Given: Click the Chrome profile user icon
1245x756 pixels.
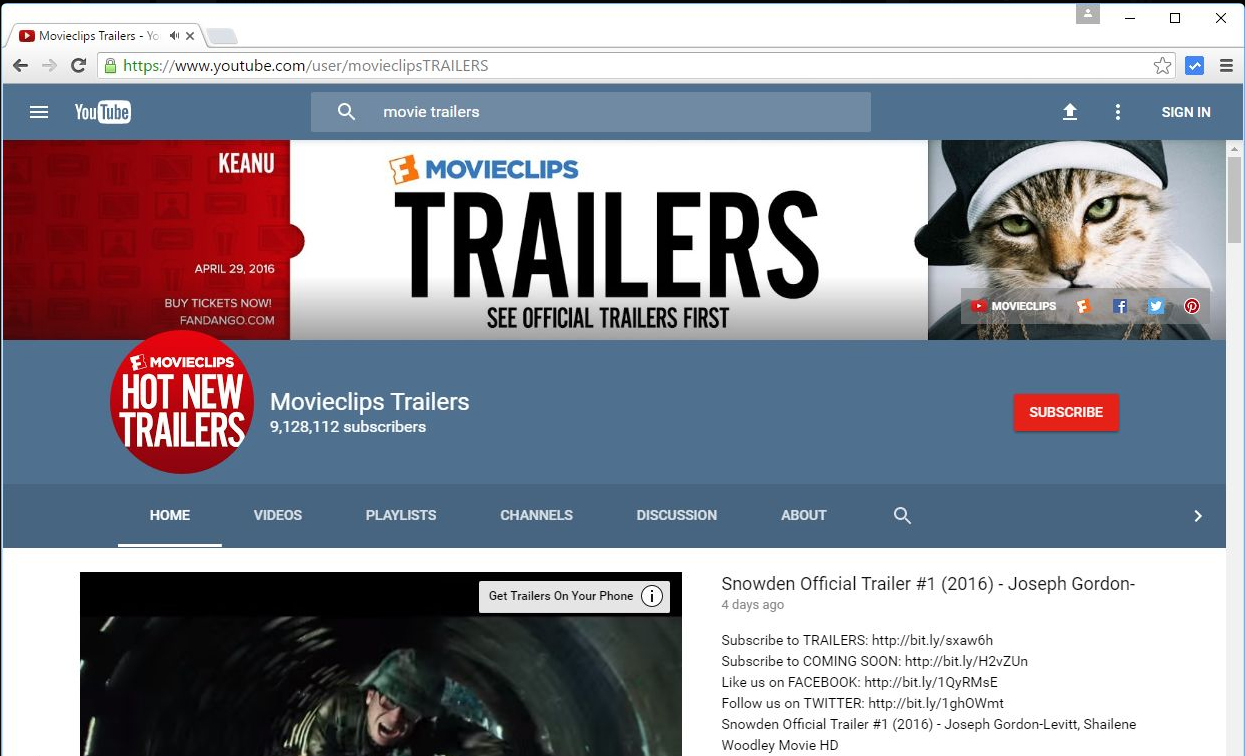Looking at the screenshot, I should point(1087,15).
